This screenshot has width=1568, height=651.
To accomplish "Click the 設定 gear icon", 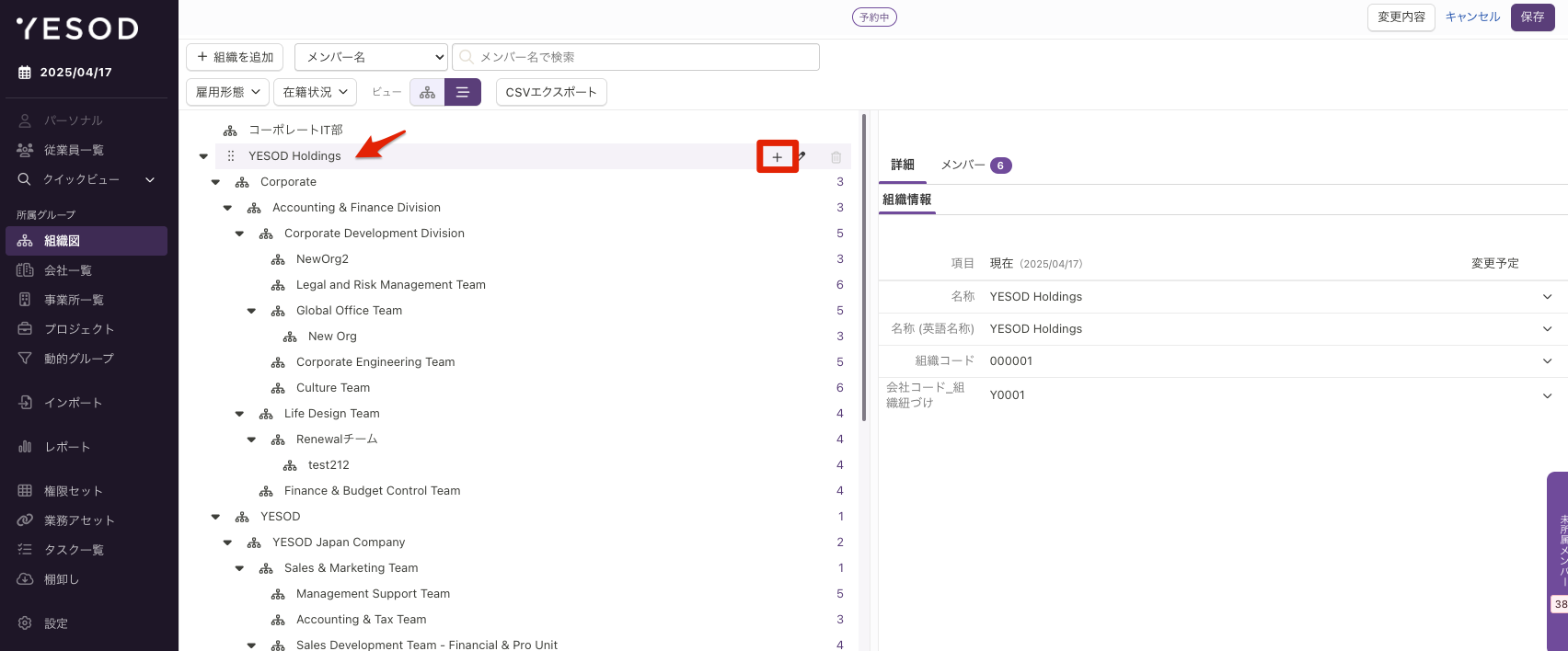I will coord(25,622).
